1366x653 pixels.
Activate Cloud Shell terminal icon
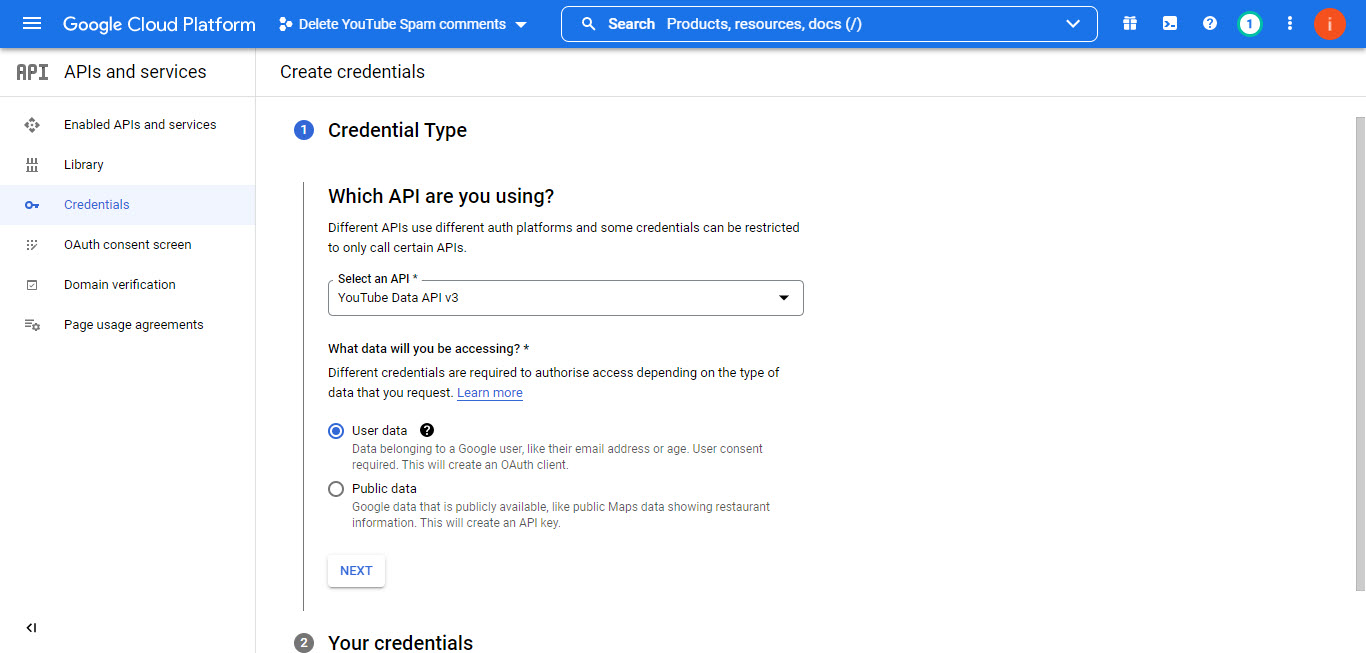click(x=1170, y=24)
